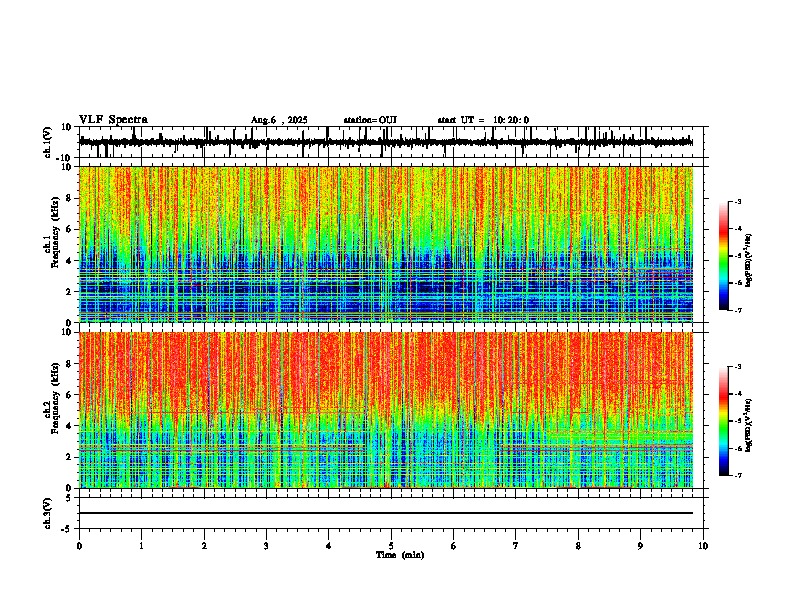Click the "1" tick on the Time axis

pyautogui.click(x=141, y=546)
